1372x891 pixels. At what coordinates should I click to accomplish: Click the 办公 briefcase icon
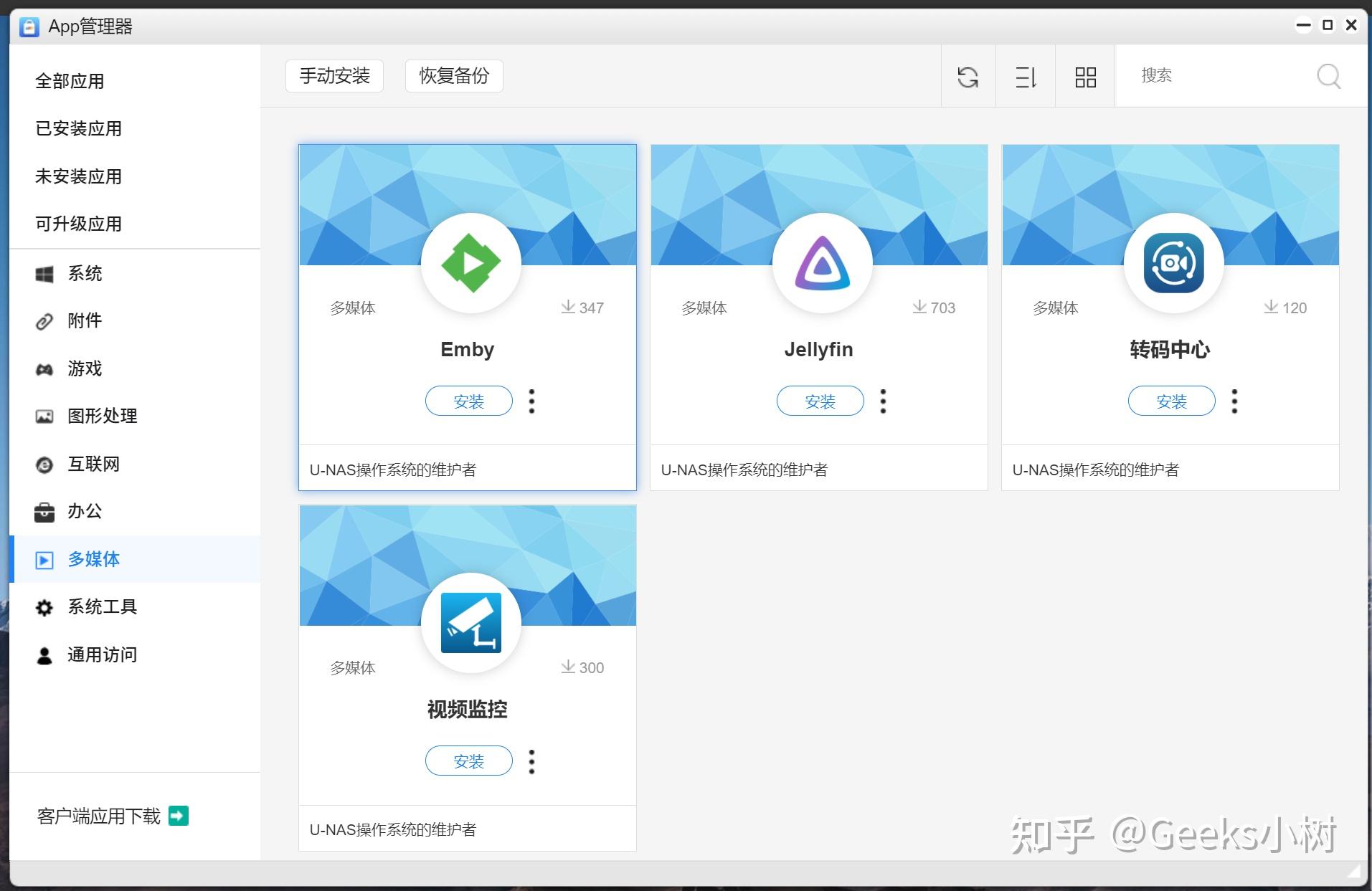44,512
